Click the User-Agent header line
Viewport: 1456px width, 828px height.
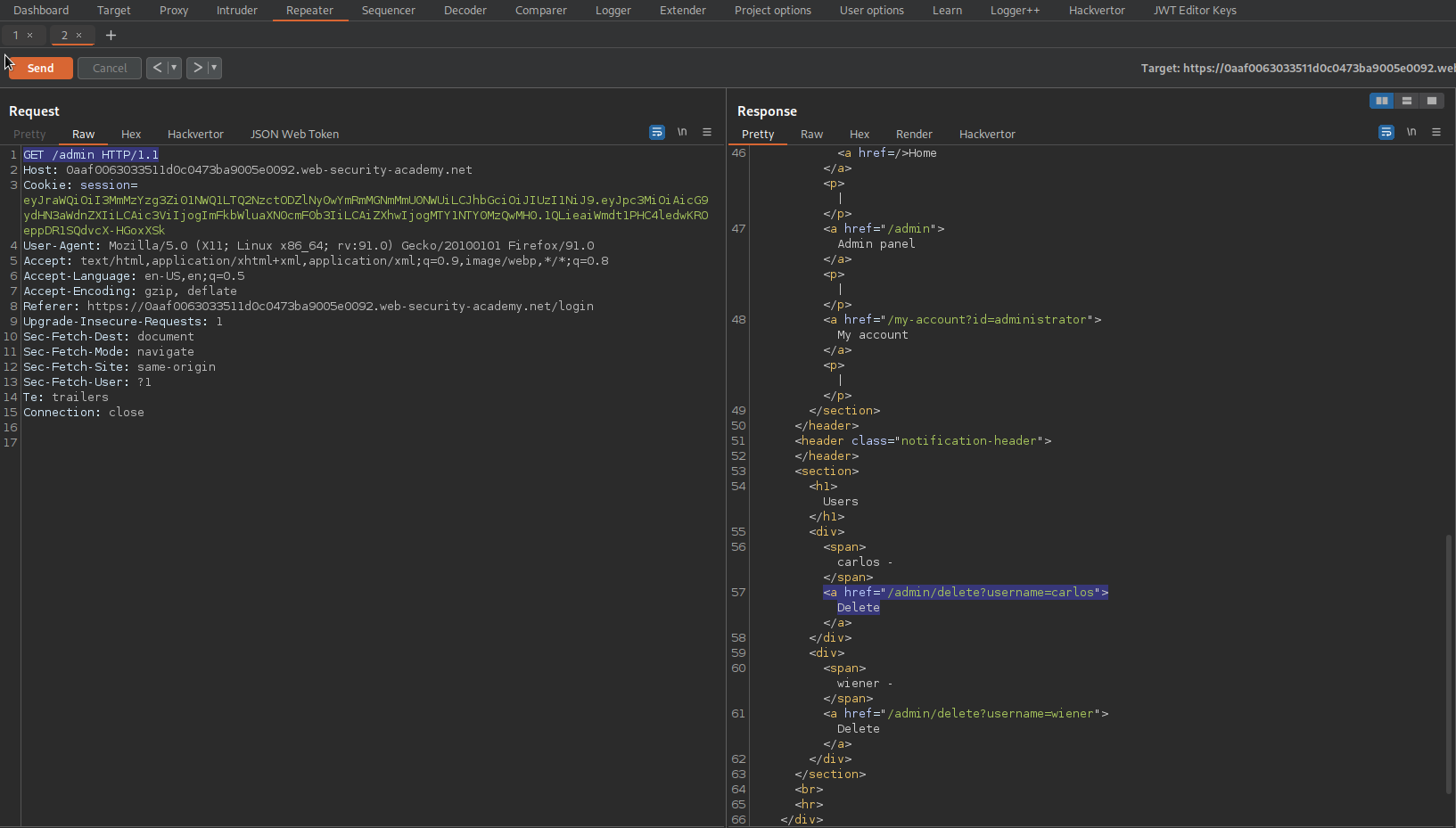click(308, 246)
